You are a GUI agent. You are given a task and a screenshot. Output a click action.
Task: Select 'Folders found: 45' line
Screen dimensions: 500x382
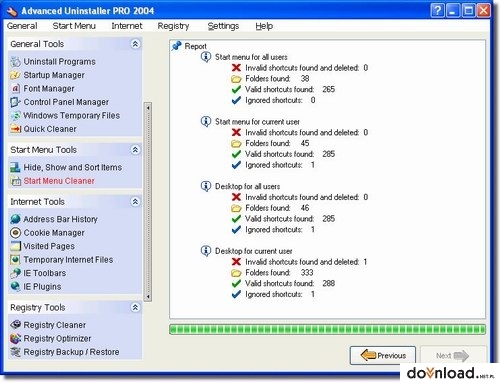pos(277,143)
